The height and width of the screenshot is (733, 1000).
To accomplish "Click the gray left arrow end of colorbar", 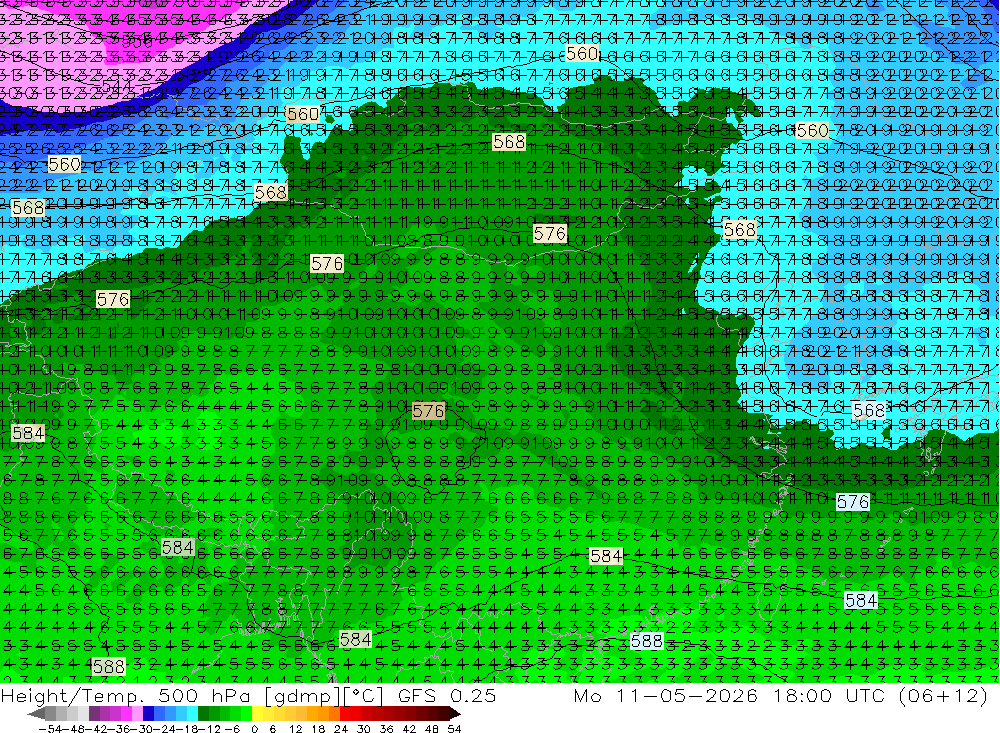I will pyautogui.click(x=36, y=713).
